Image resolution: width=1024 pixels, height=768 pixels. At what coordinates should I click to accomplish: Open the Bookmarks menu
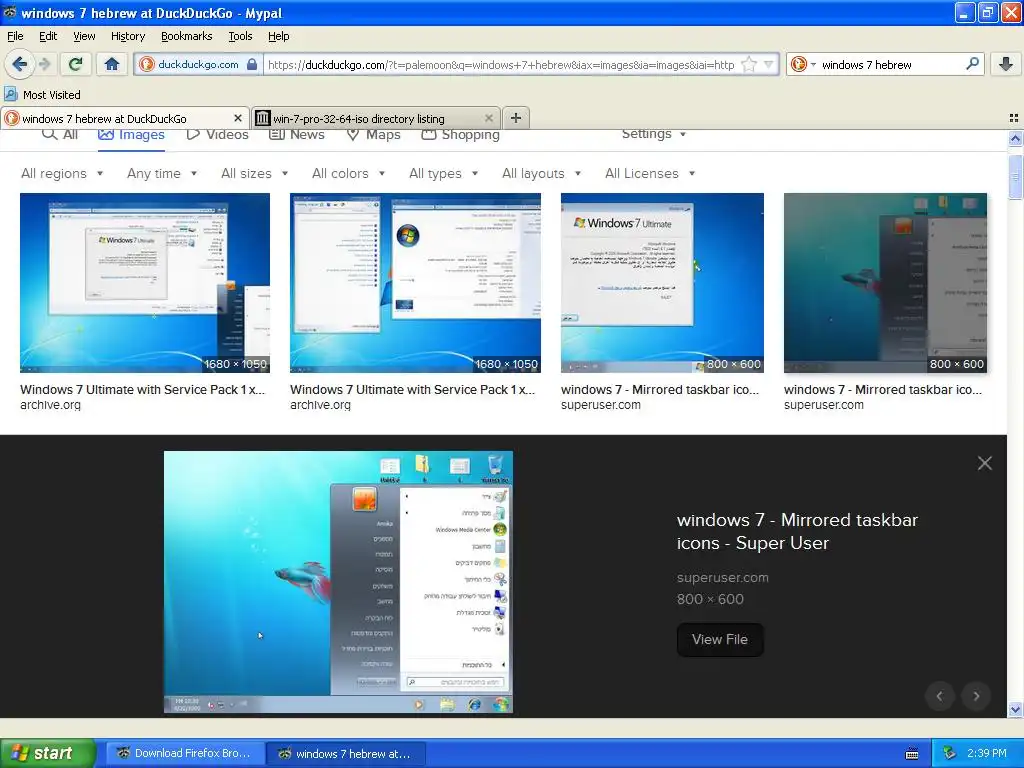187,36
